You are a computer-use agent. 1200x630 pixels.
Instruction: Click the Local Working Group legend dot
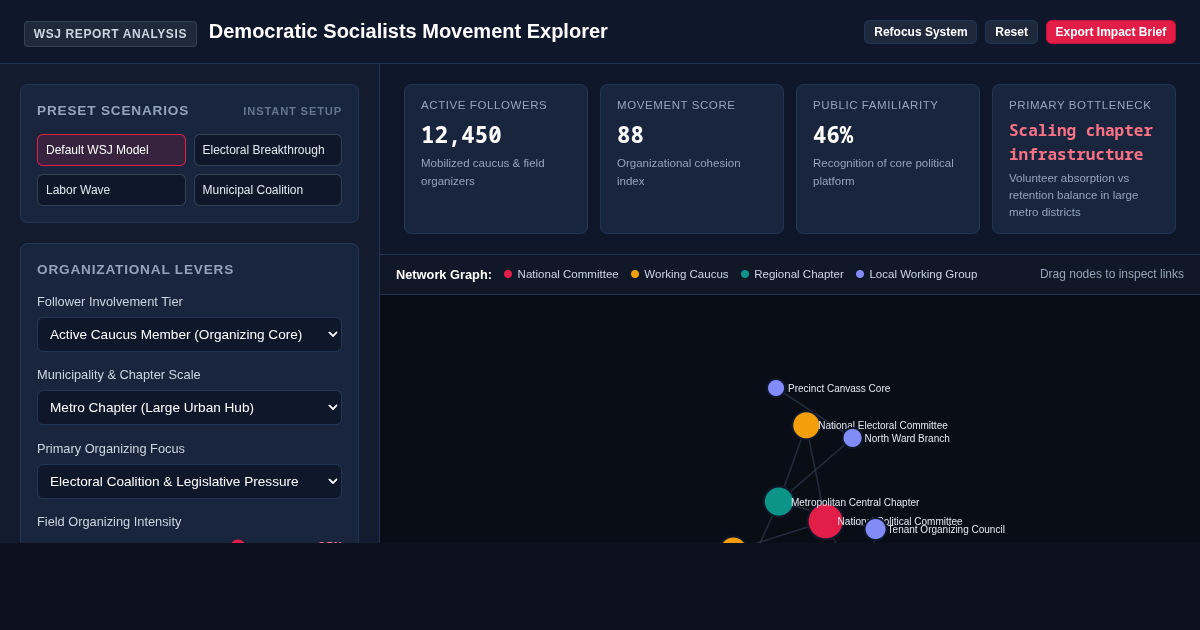860,274
